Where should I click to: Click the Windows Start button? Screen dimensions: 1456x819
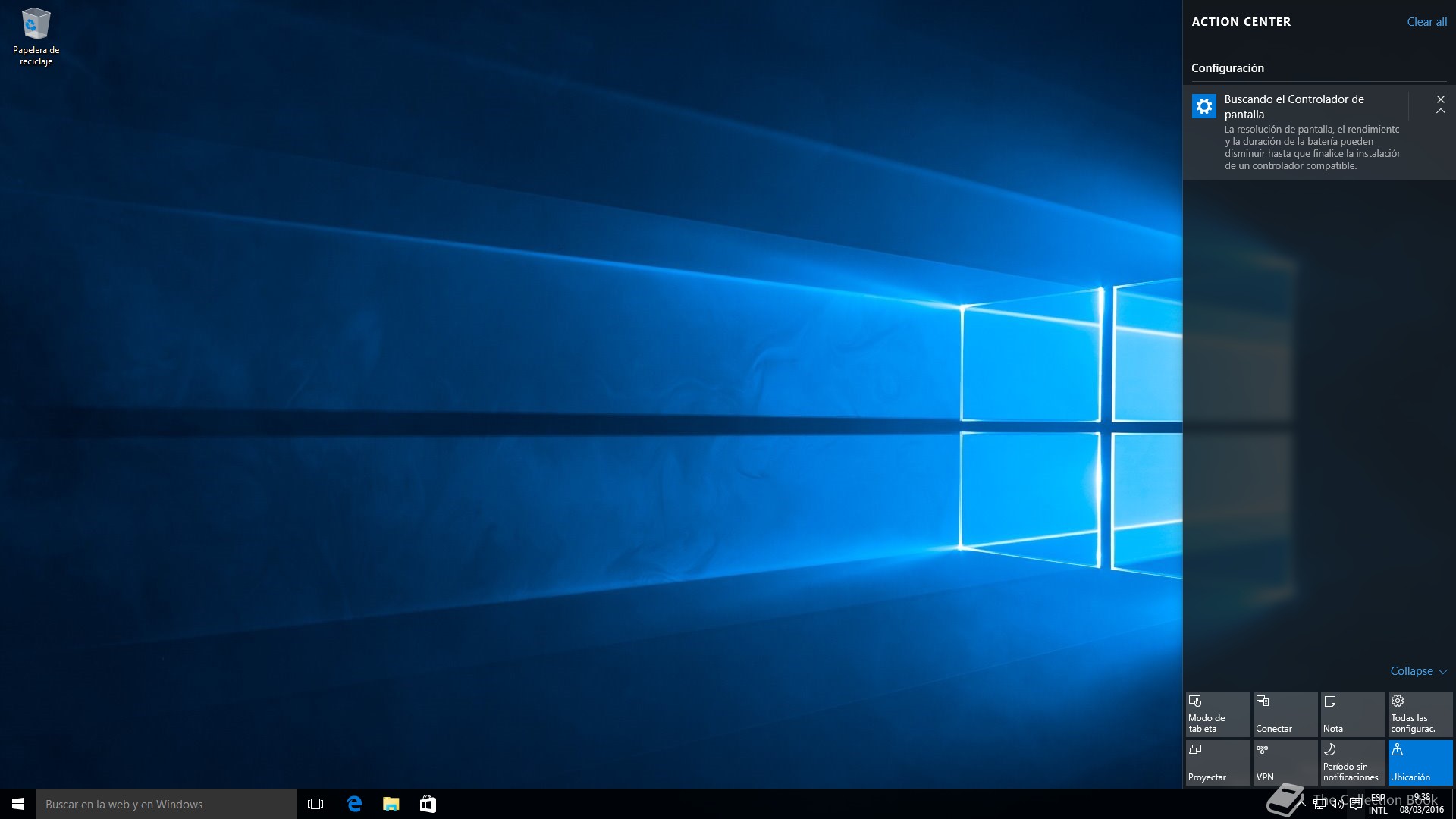pos(18,804)
